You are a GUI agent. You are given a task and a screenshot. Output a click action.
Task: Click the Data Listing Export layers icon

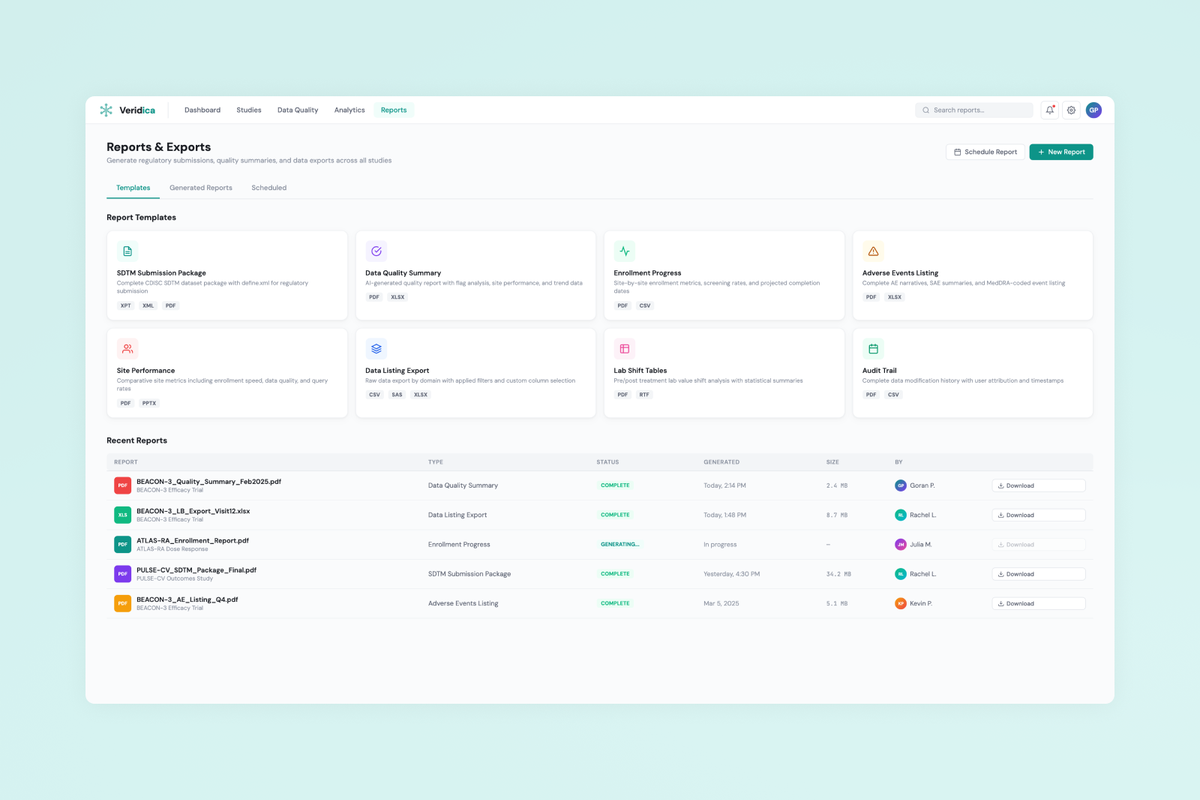tap(376, 349)
